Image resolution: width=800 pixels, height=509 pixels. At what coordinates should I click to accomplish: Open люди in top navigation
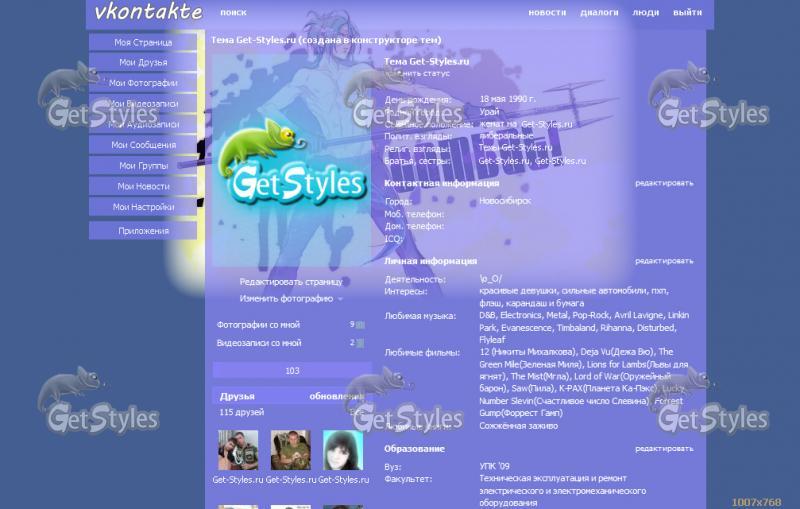(x=645, y=12)
